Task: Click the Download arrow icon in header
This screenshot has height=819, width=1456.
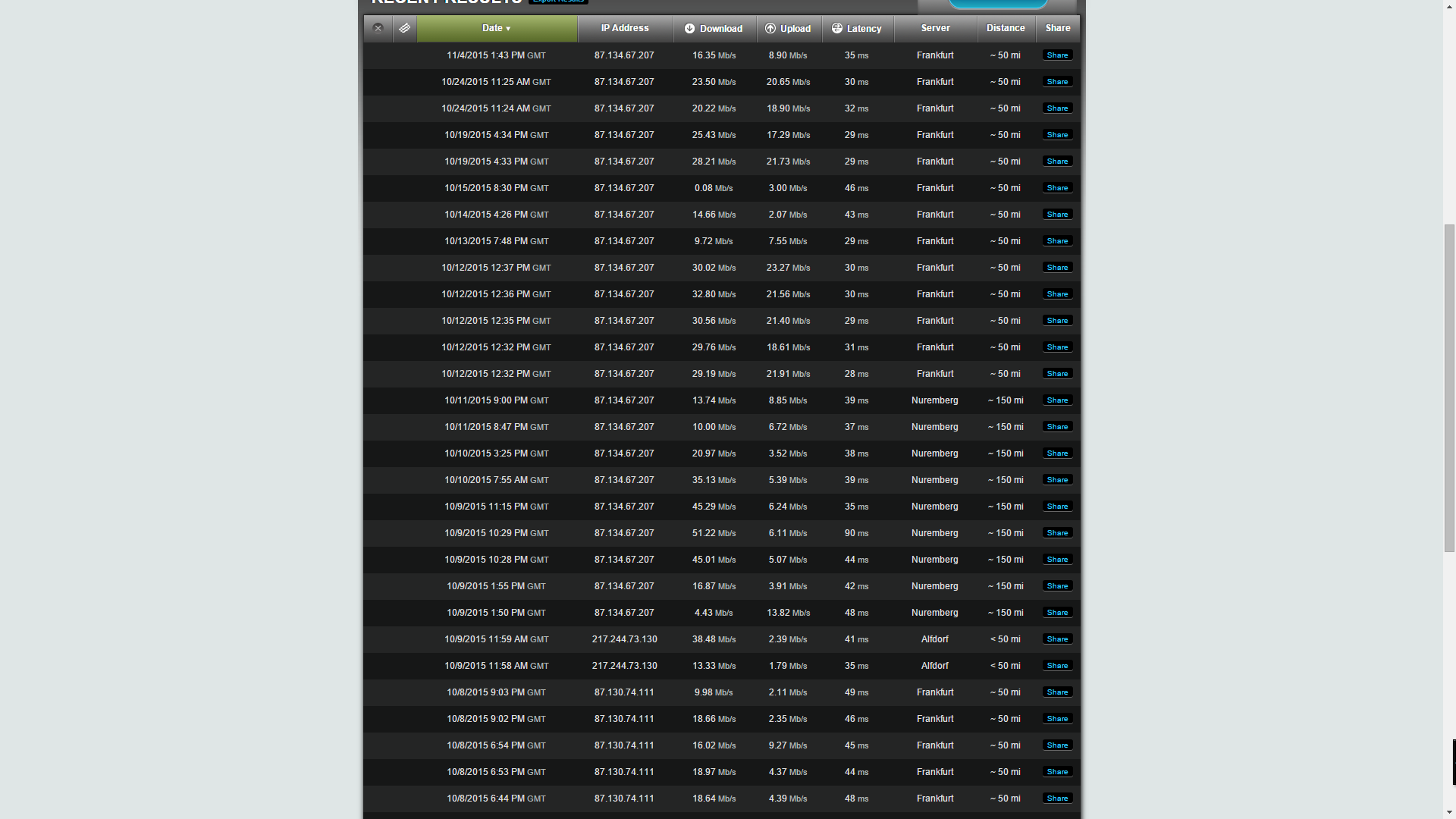Action: (689, 29)
